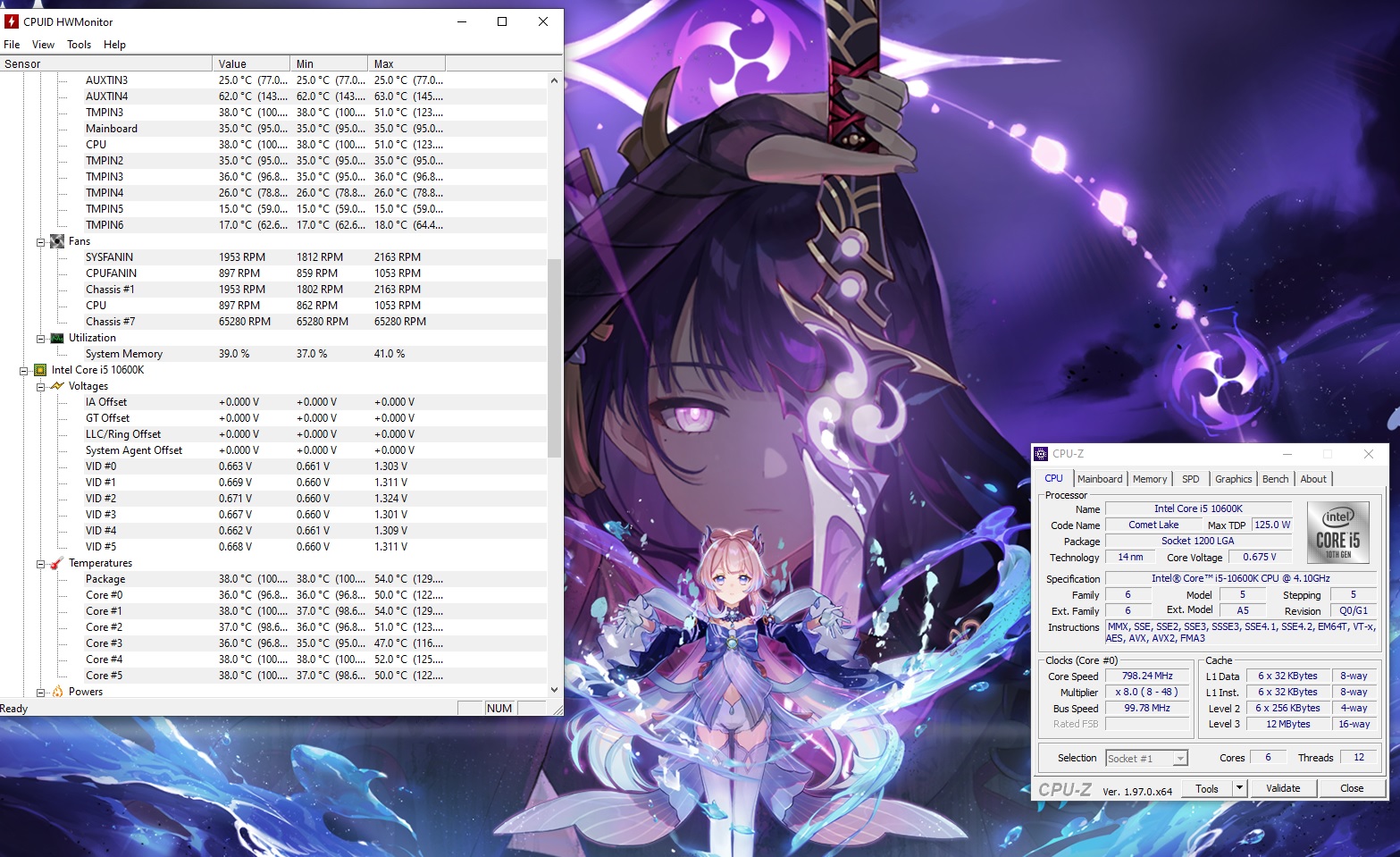Click the HWMonitor scrollbar down arrow

[554, 690]
